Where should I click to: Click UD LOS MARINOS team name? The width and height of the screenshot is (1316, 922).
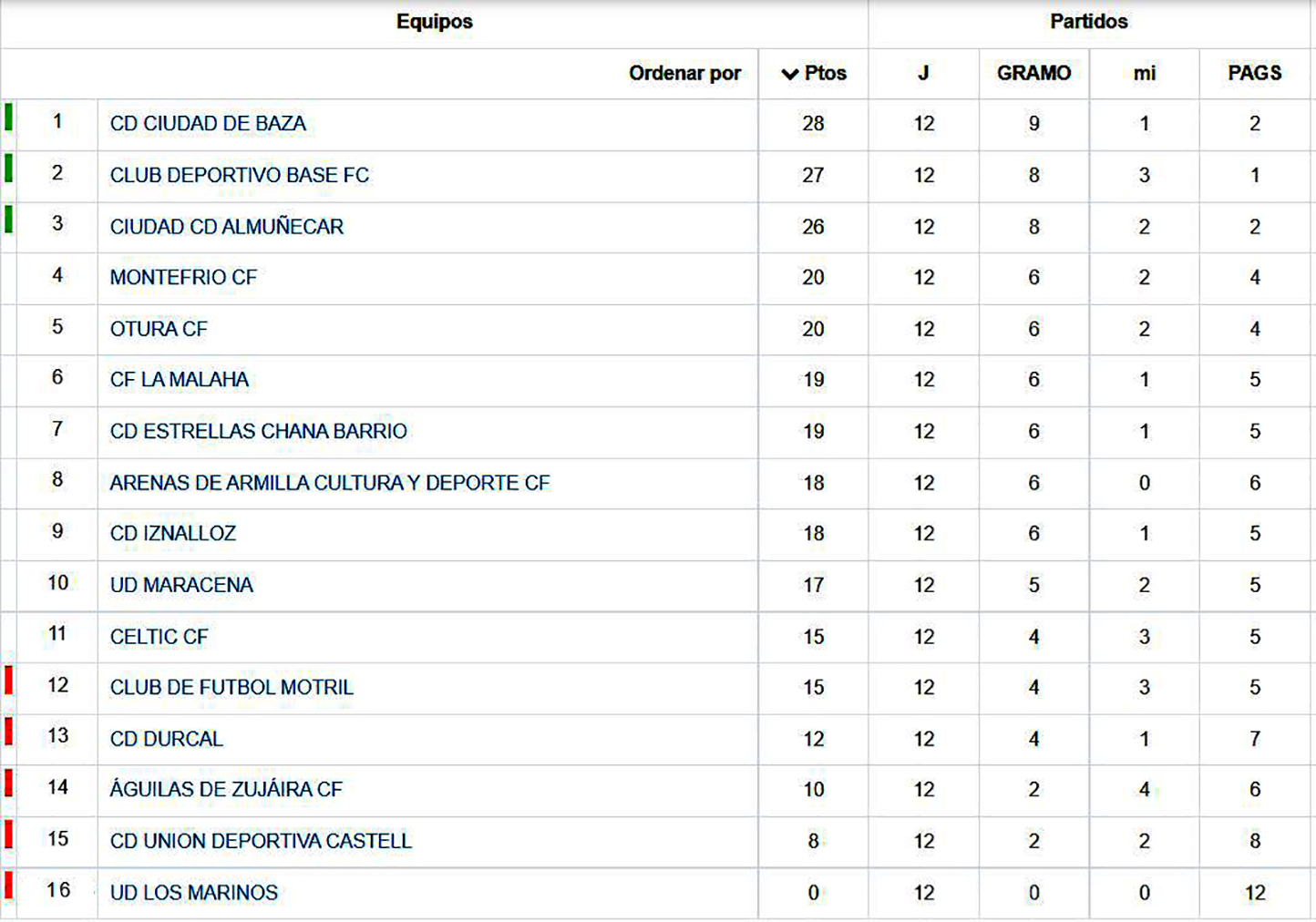tap(193, 893)
